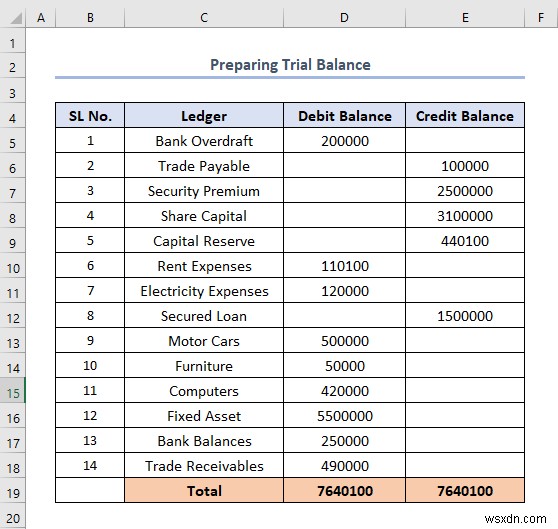Select the 'Bank Balances' cell
Viewport: 558px width, 529px height.
pyautogui.click(x=204, y=440)
